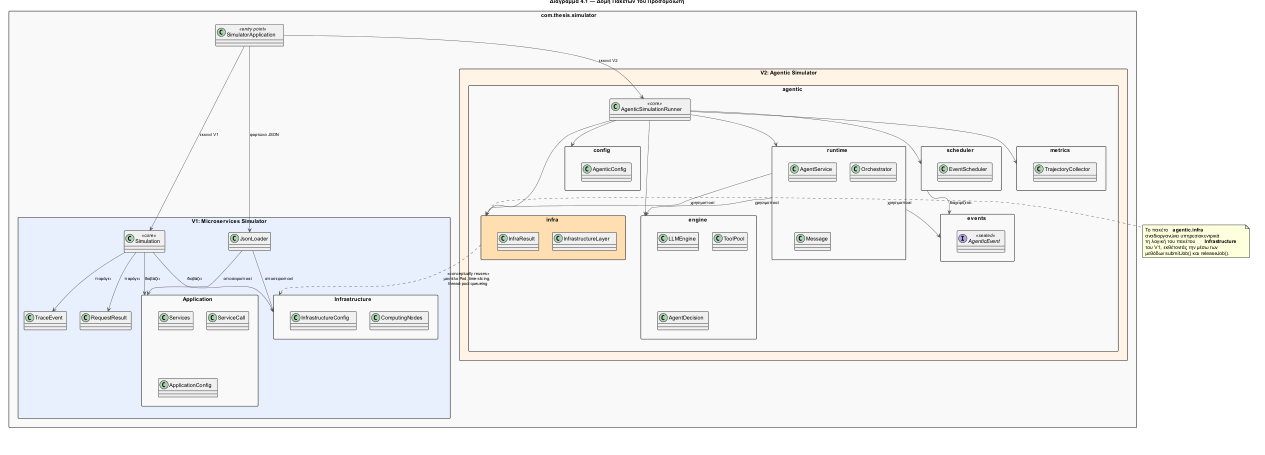Image resolution: width=1265 pixels, height=455 pixels.
Task: Click the 'config' package label
Action: pos(602,149)
